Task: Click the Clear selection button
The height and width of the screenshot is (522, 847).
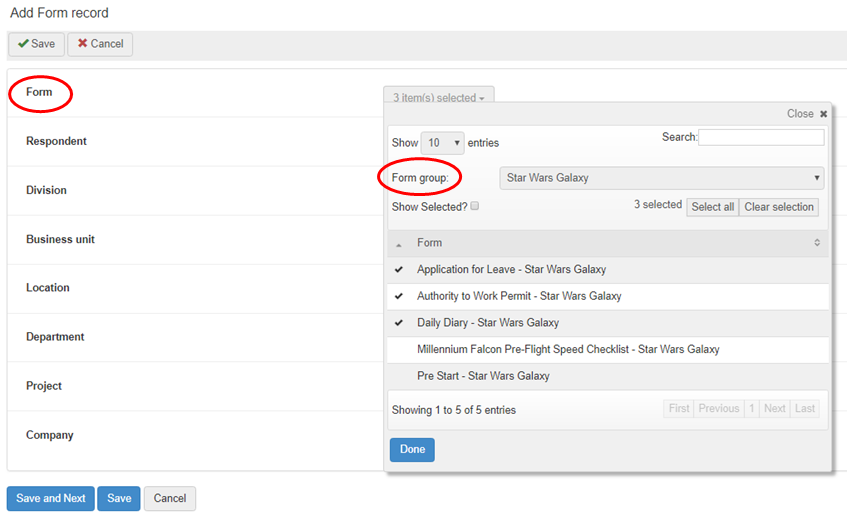Action: [778, 207]
